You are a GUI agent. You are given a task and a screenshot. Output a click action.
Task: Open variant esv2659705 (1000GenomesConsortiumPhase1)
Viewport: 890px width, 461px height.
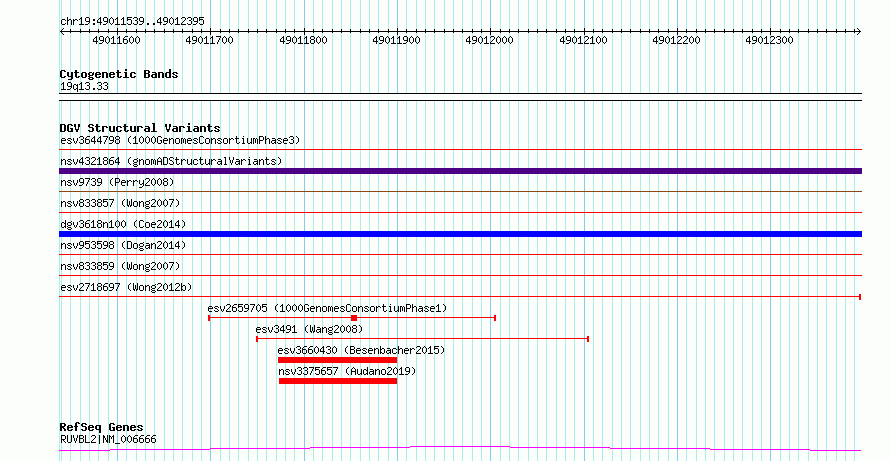(328, 308)
